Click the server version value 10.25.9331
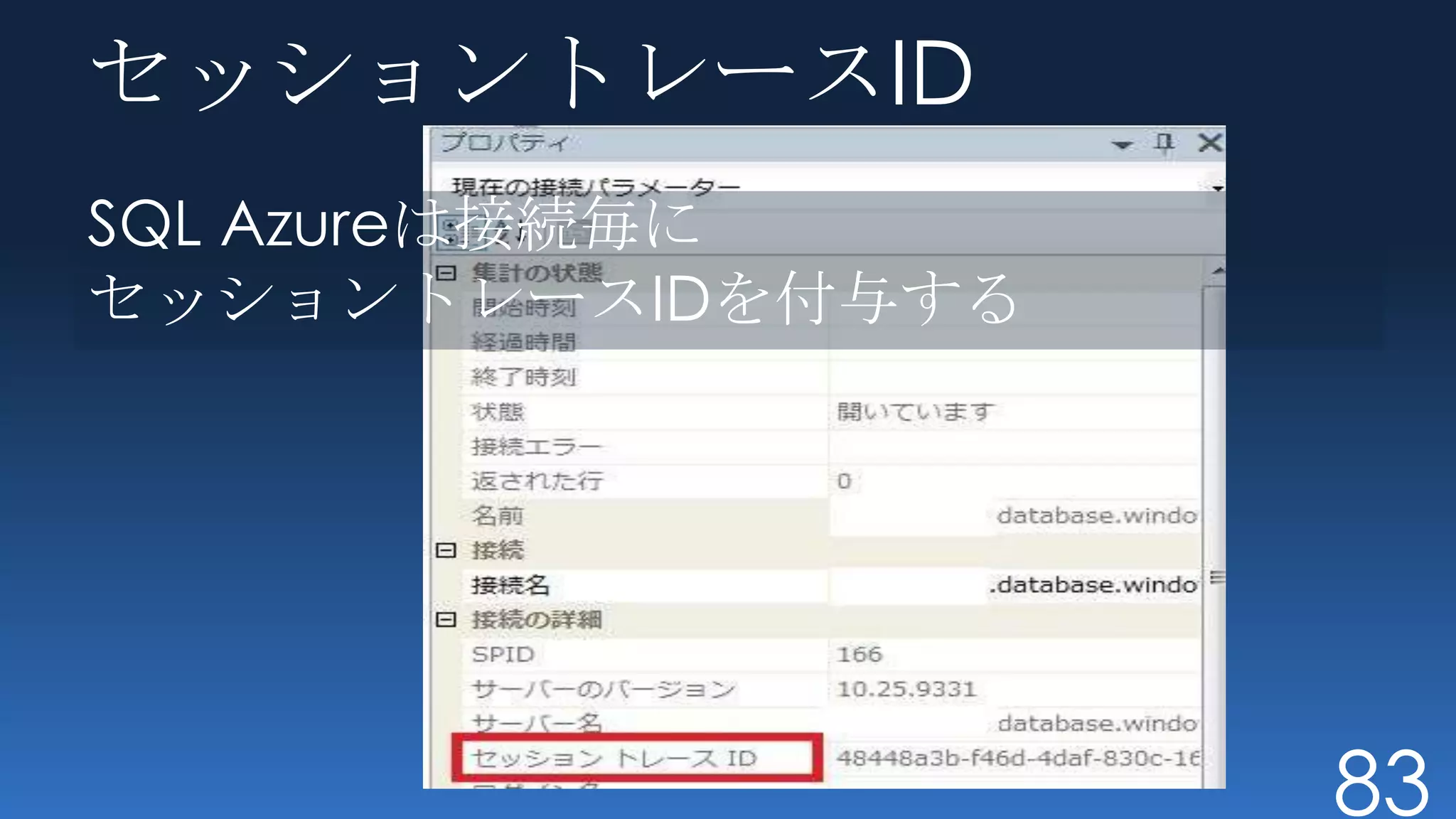 [906, 689]
